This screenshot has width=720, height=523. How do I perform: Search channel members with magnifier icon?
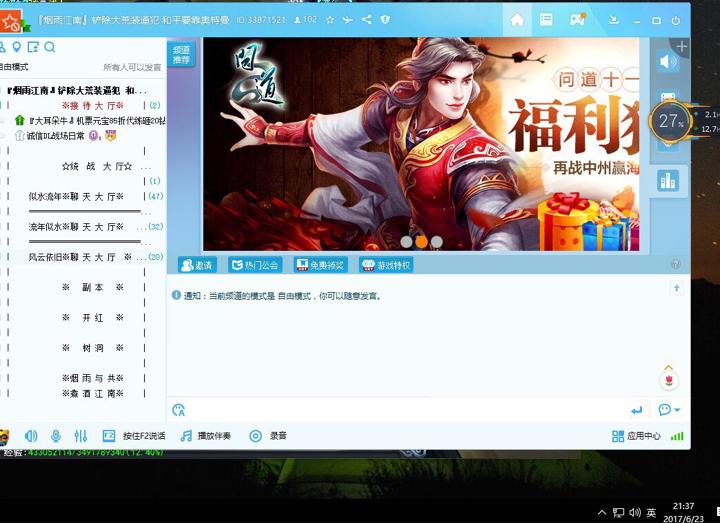(50, 47)
